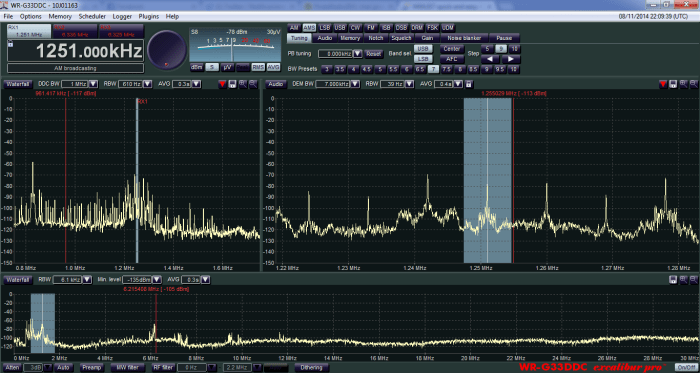700x373 pixels.
Task: Click the frequency lock icon beside 1251.000kHz
Action: click(11, 44)
